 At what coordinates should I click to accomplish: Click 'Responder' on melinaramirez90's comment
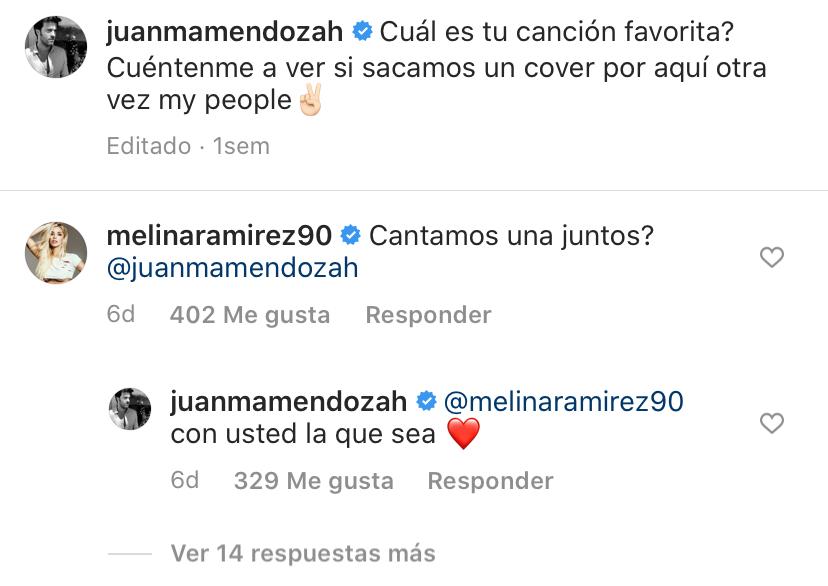428,315
